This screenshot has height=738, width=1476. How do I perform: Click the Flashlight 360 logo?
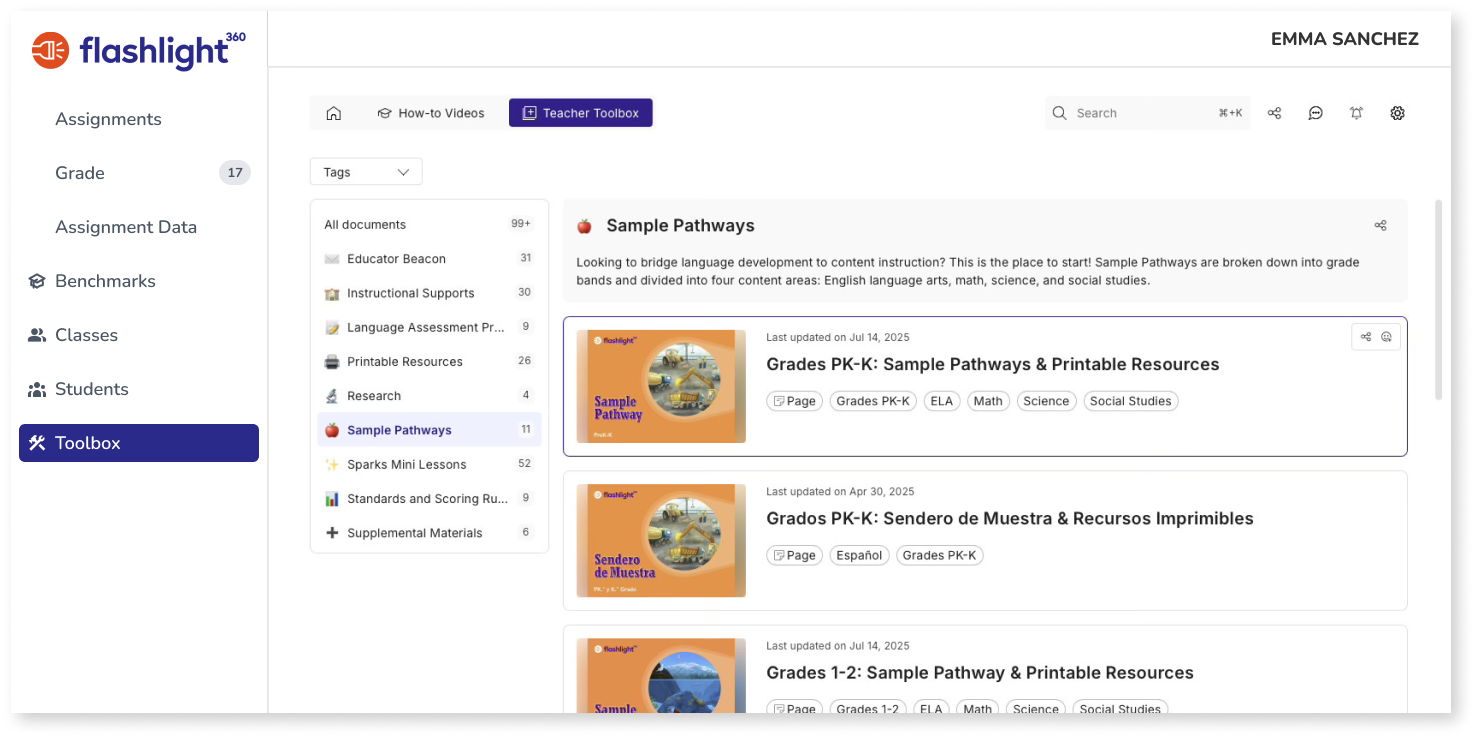point(138,50)
